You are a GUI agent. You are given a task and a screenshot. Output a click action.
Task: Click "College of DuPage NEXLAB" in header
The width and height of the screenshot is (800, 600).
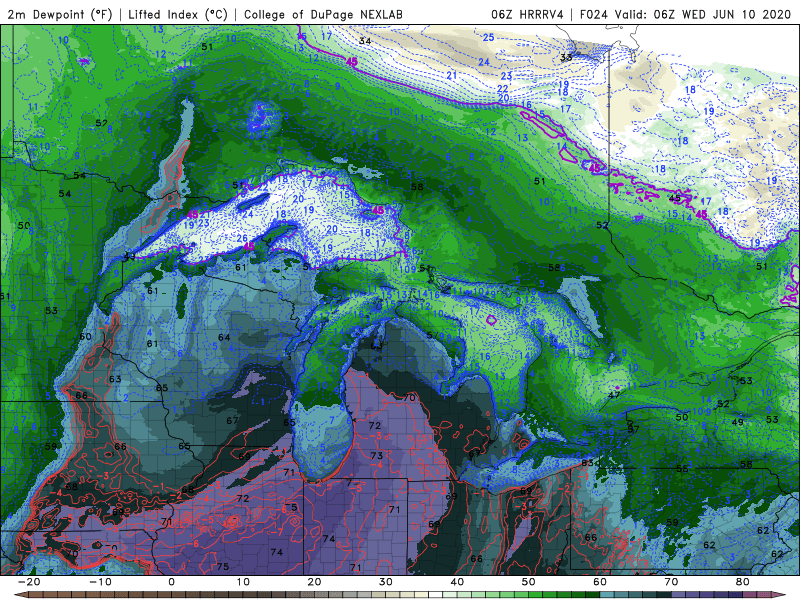click(x=323, y=14)
